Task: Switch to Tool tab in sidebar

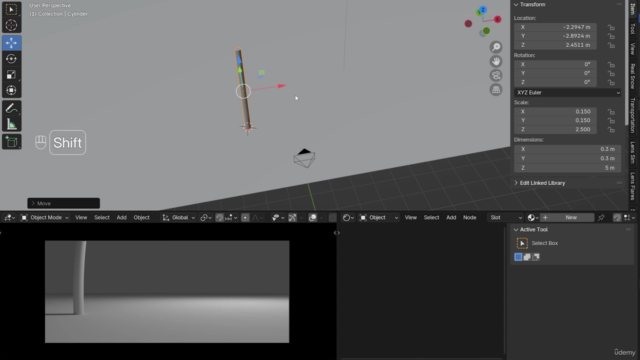Action: pyautogui.click(x=632, y=29)
